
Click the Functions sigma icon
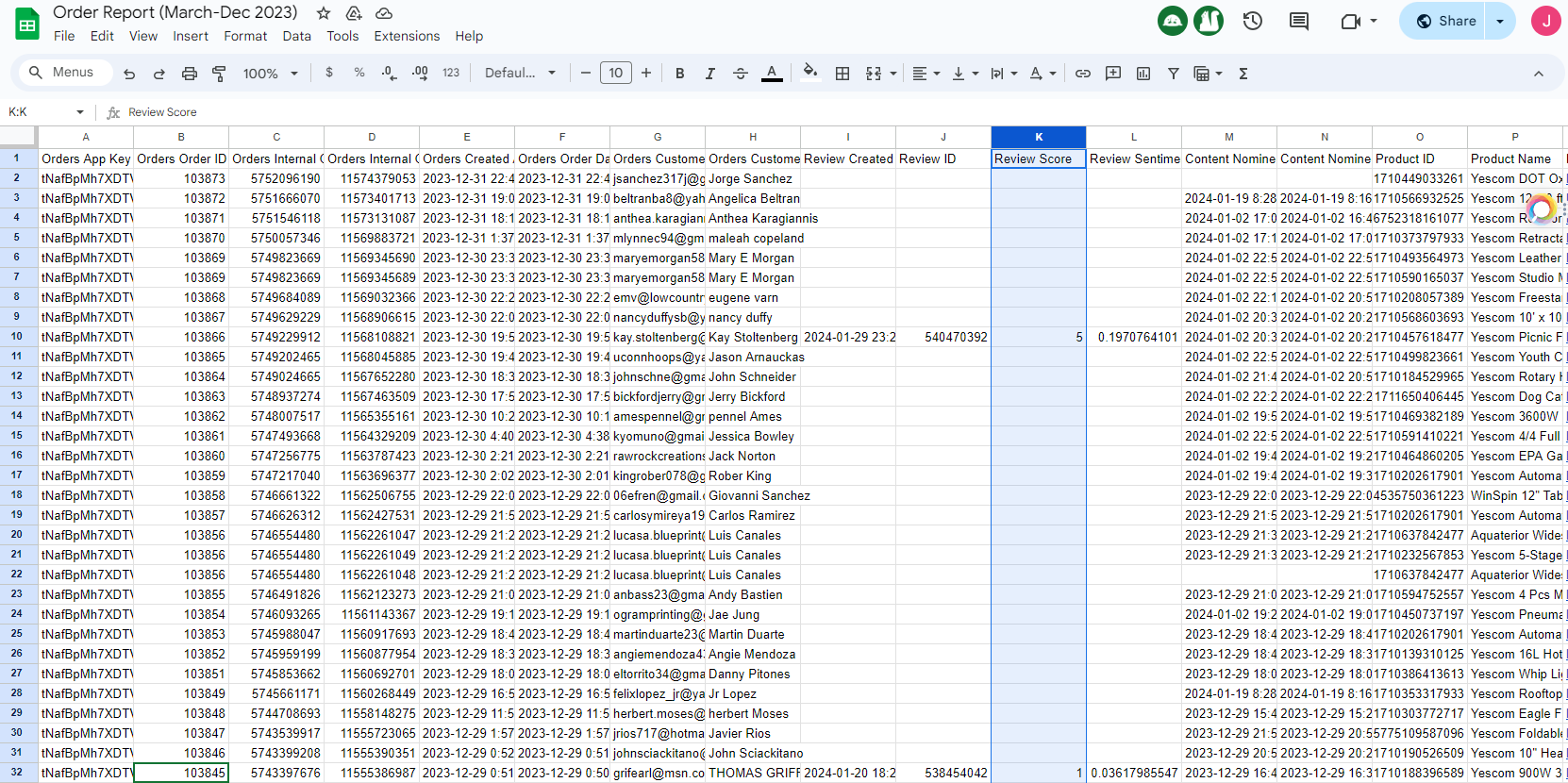pos(1243,73)
